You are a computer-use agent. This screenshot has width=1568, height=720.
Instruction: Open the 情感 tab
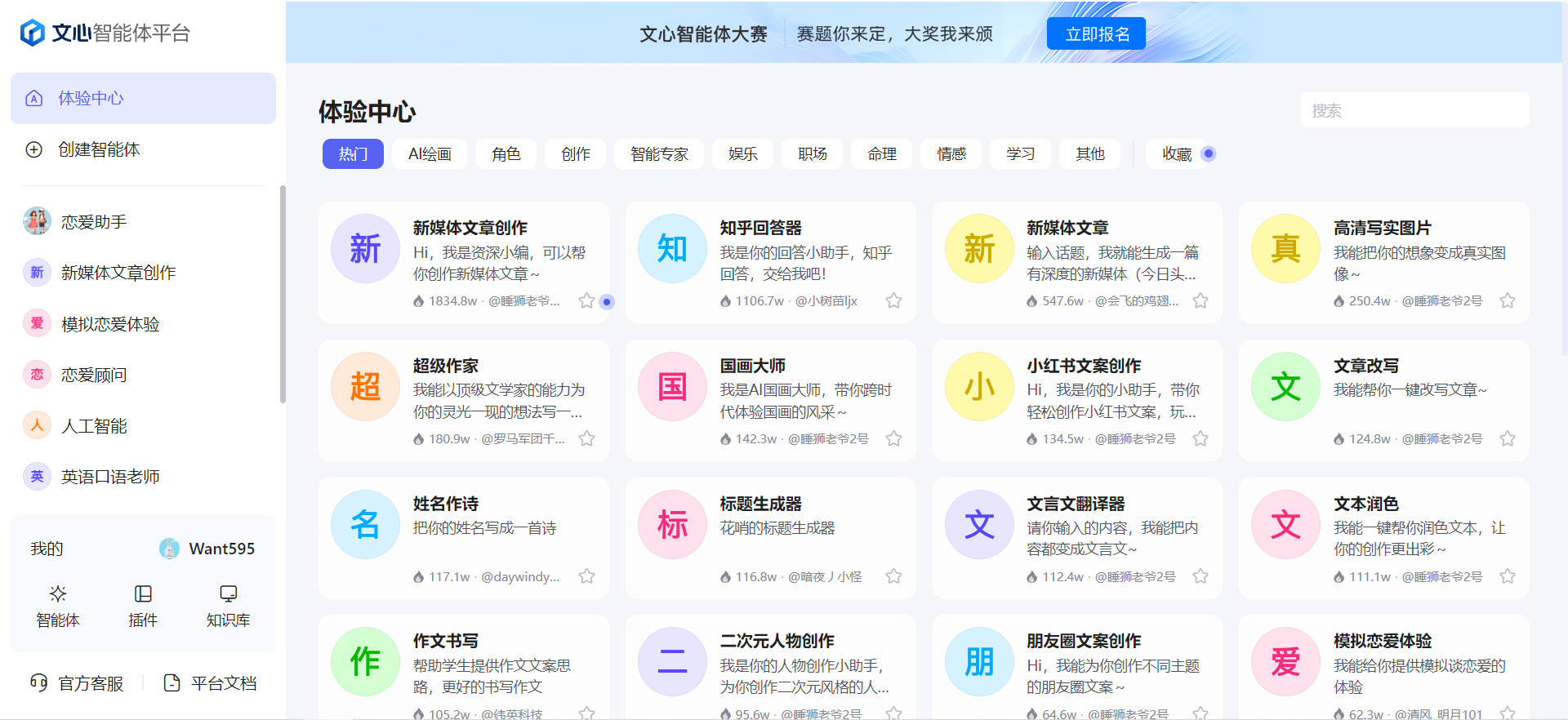(951, 153)
